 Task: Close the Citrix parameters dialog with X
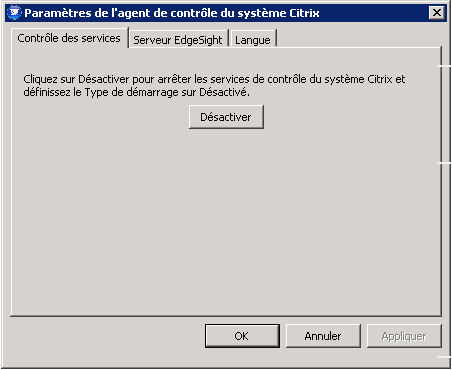click(x=437, y=13)
